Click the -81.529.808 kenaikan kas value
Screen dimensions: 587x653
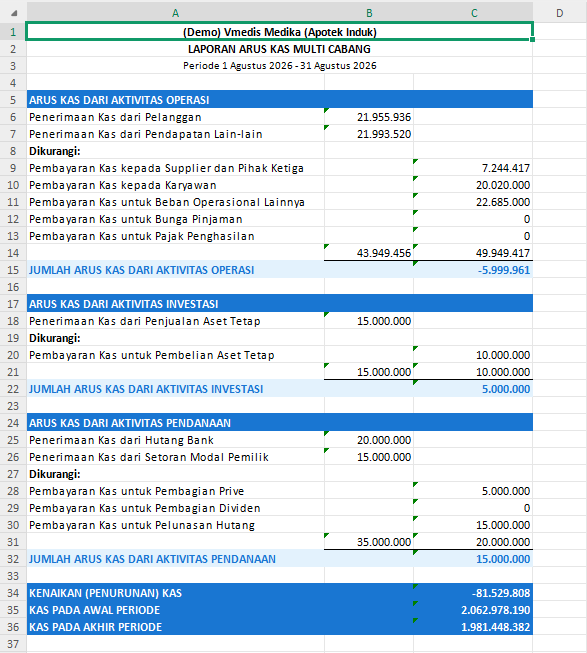[473, 593]
